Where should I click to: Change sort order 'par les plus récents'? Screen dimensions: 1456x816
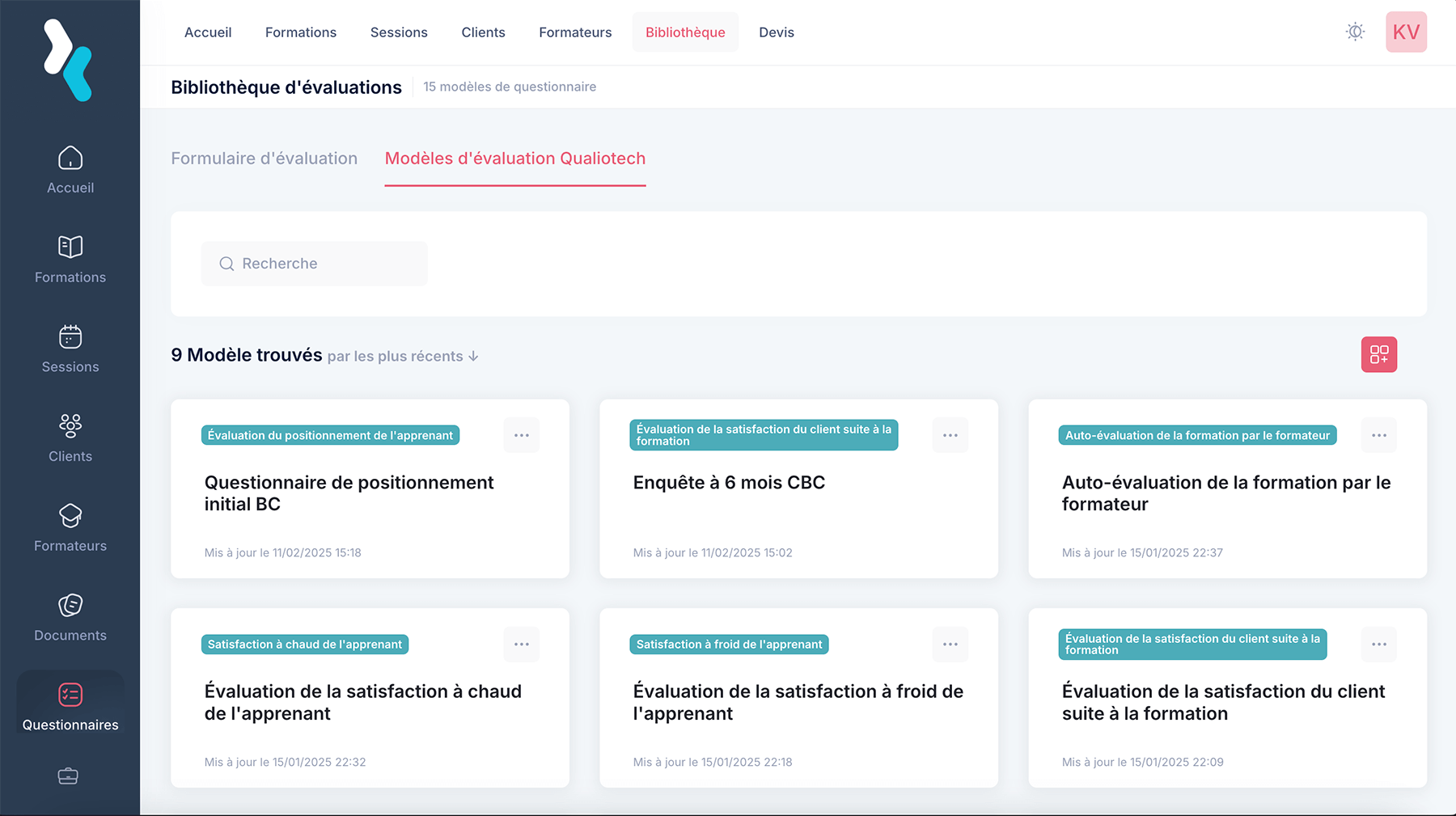(x=403, y=357)
